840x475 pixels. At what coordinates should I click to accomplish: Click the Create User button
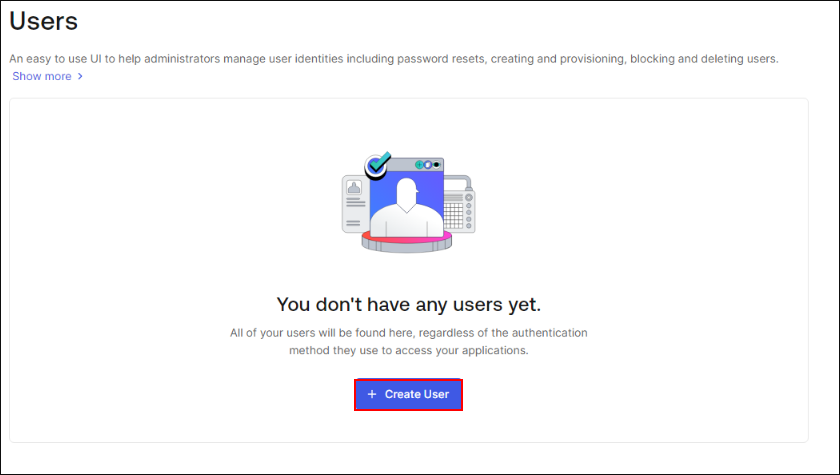click(408, 394)
